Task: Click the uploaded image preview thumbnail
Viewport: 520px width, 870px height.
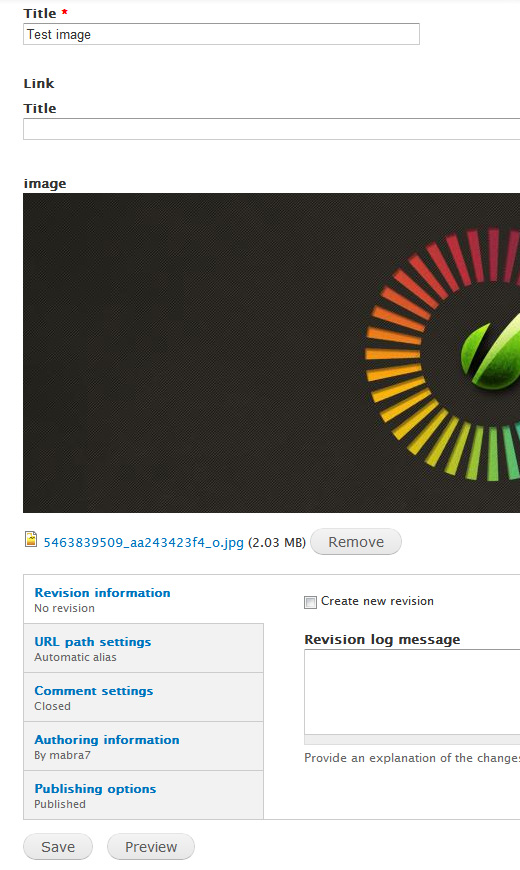Action: [x=271, y=353]
